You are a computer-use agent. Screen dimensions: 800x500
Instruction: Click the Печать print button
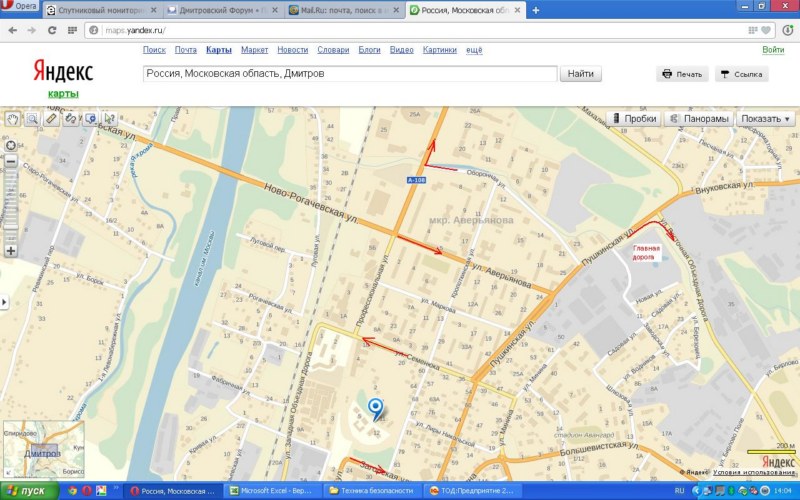click(x=681, y=74)
